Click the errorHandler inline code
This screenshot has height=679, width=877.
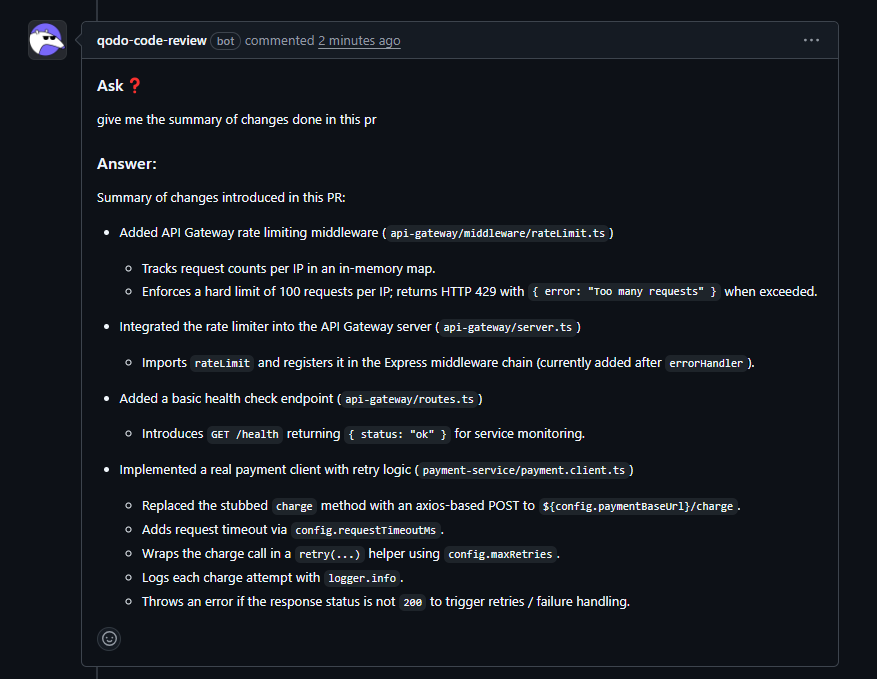pyautogui.click(x=706, y=363)
